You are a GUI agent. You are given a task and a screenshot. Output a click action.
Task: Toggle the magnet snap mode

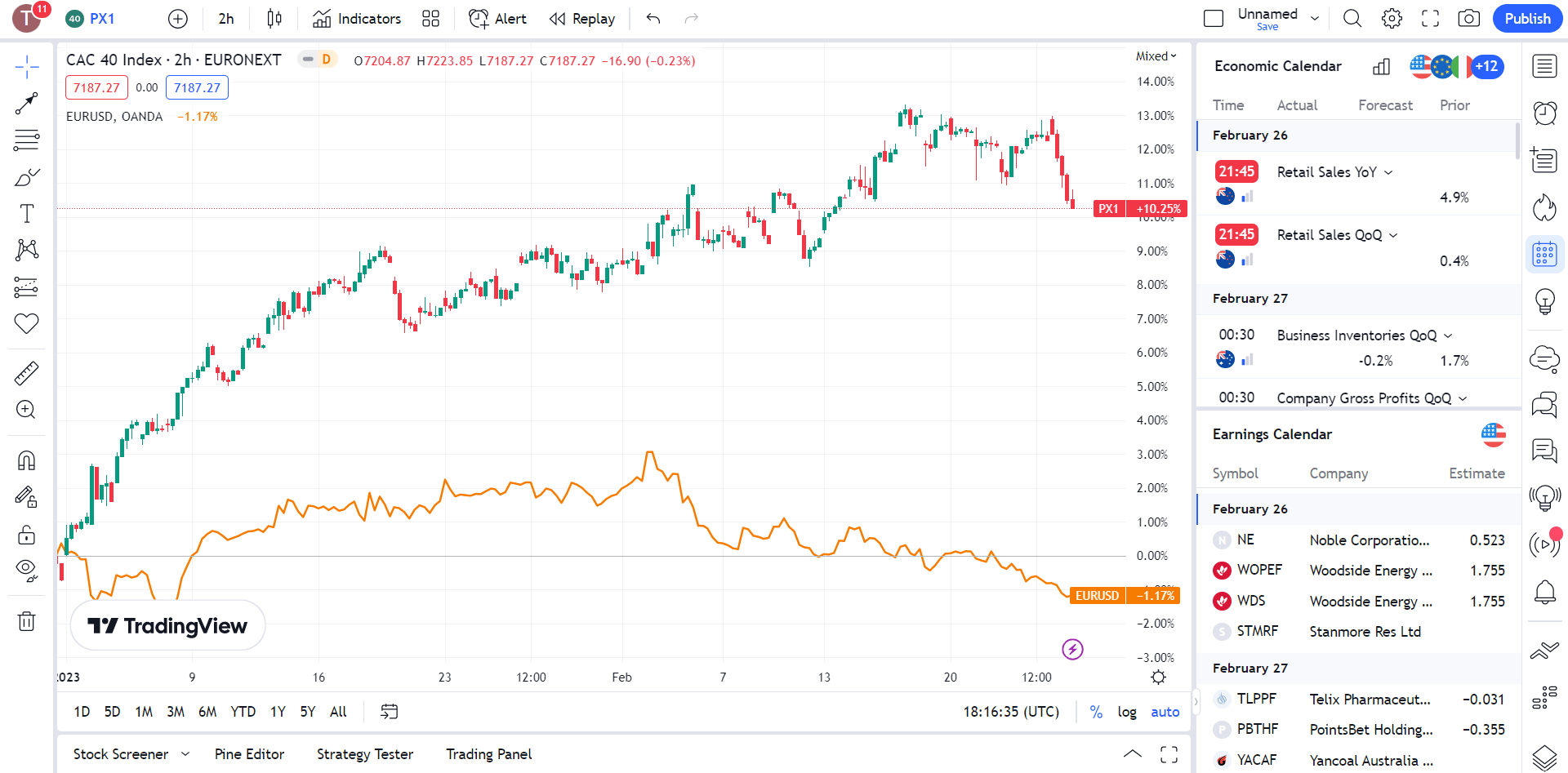pos(27,461)
